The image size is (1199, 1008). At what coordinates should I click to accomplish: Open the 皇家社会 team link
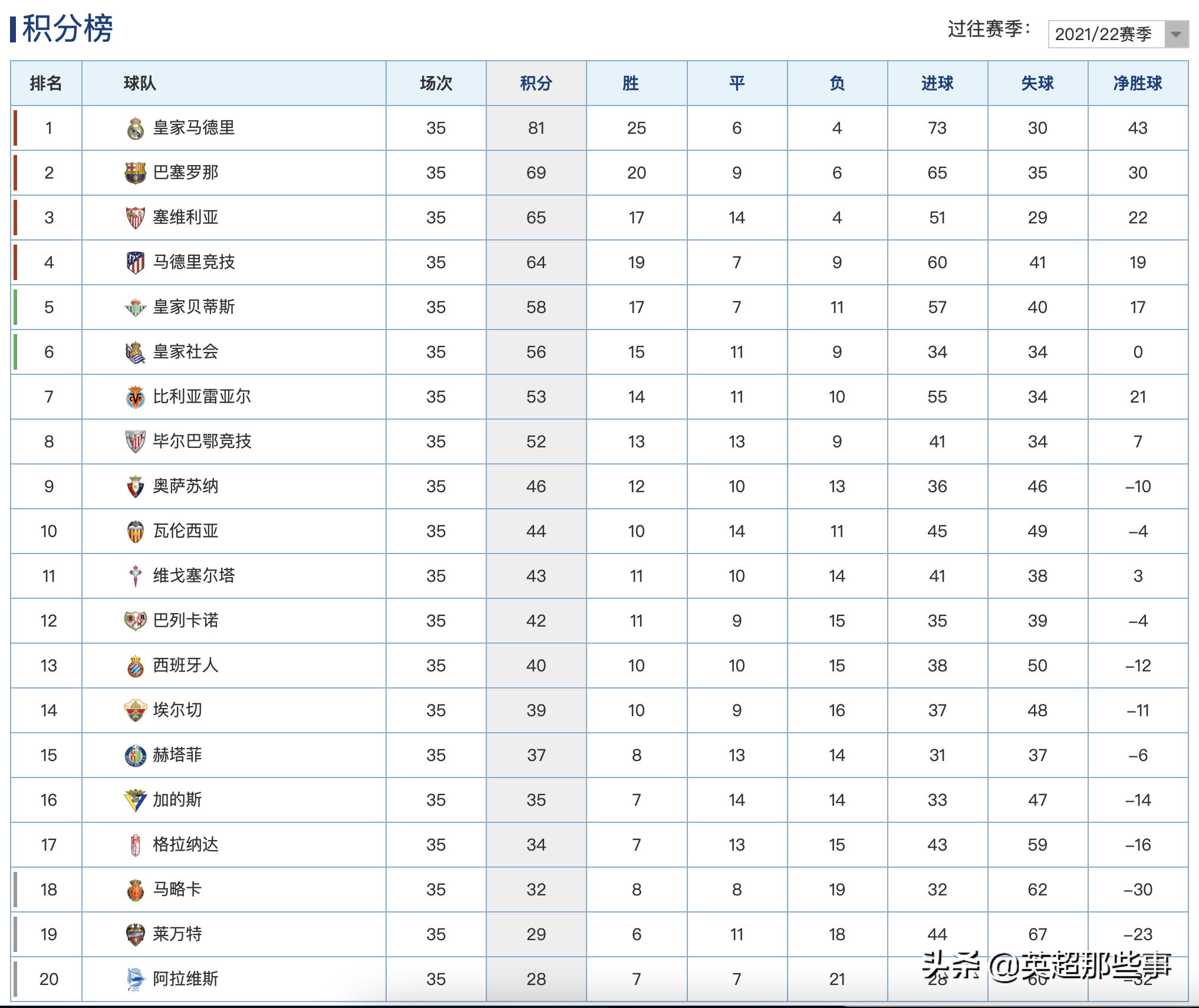coord(186,352)
